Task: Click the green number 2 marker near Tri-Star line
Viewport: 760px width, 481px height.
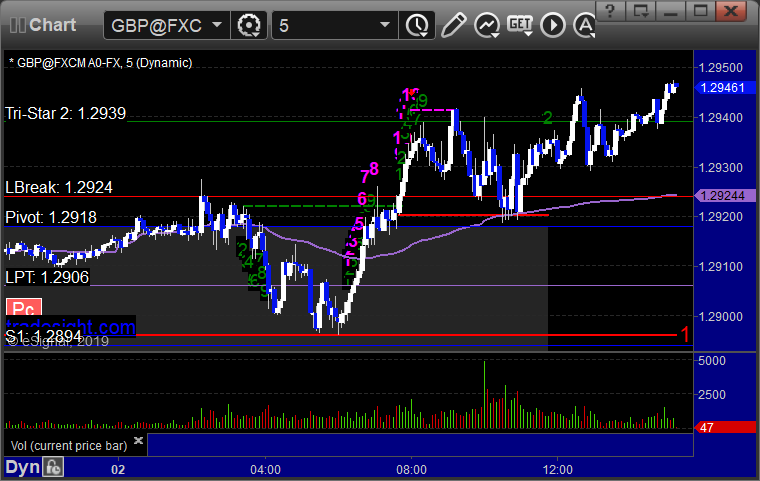Action: (x=548, y=118)
